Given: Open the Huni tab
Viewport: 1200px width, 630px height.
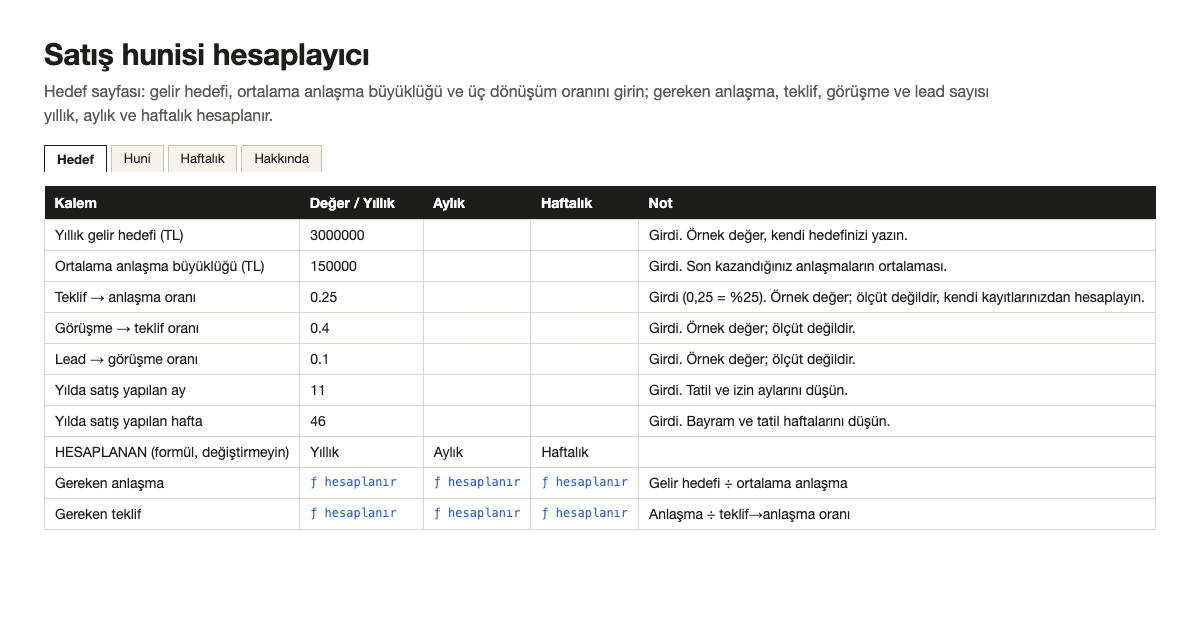Looking at the screenshot, I should coord(137,159).
